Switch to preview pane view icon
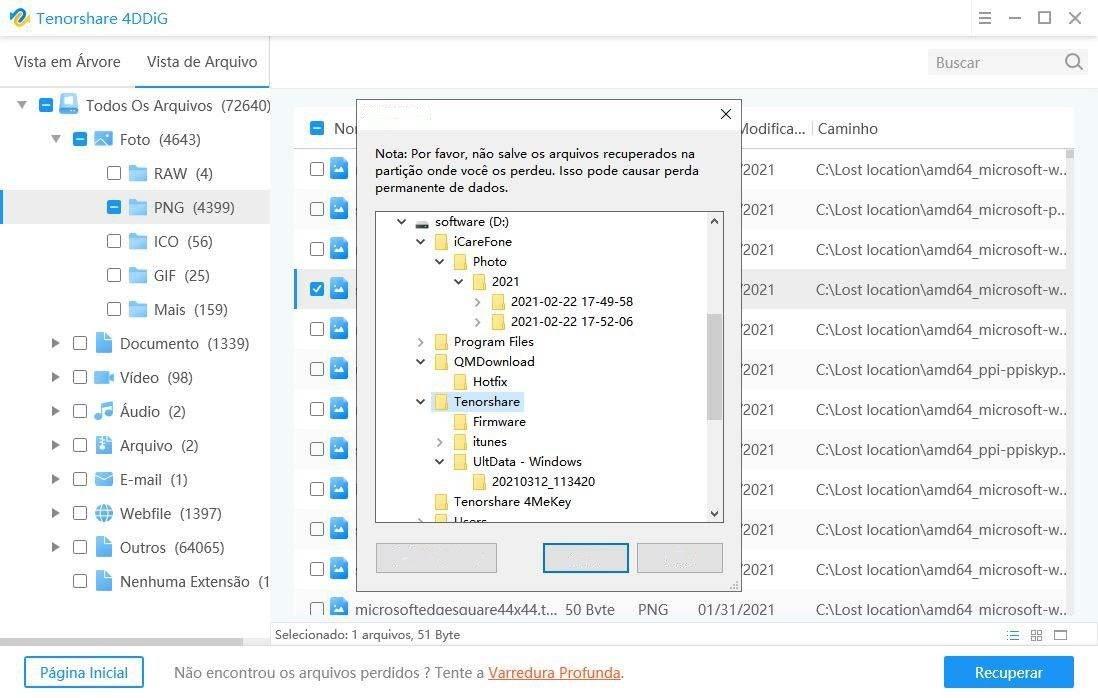Screen dimensions: 1098x698 point(1061,635)
